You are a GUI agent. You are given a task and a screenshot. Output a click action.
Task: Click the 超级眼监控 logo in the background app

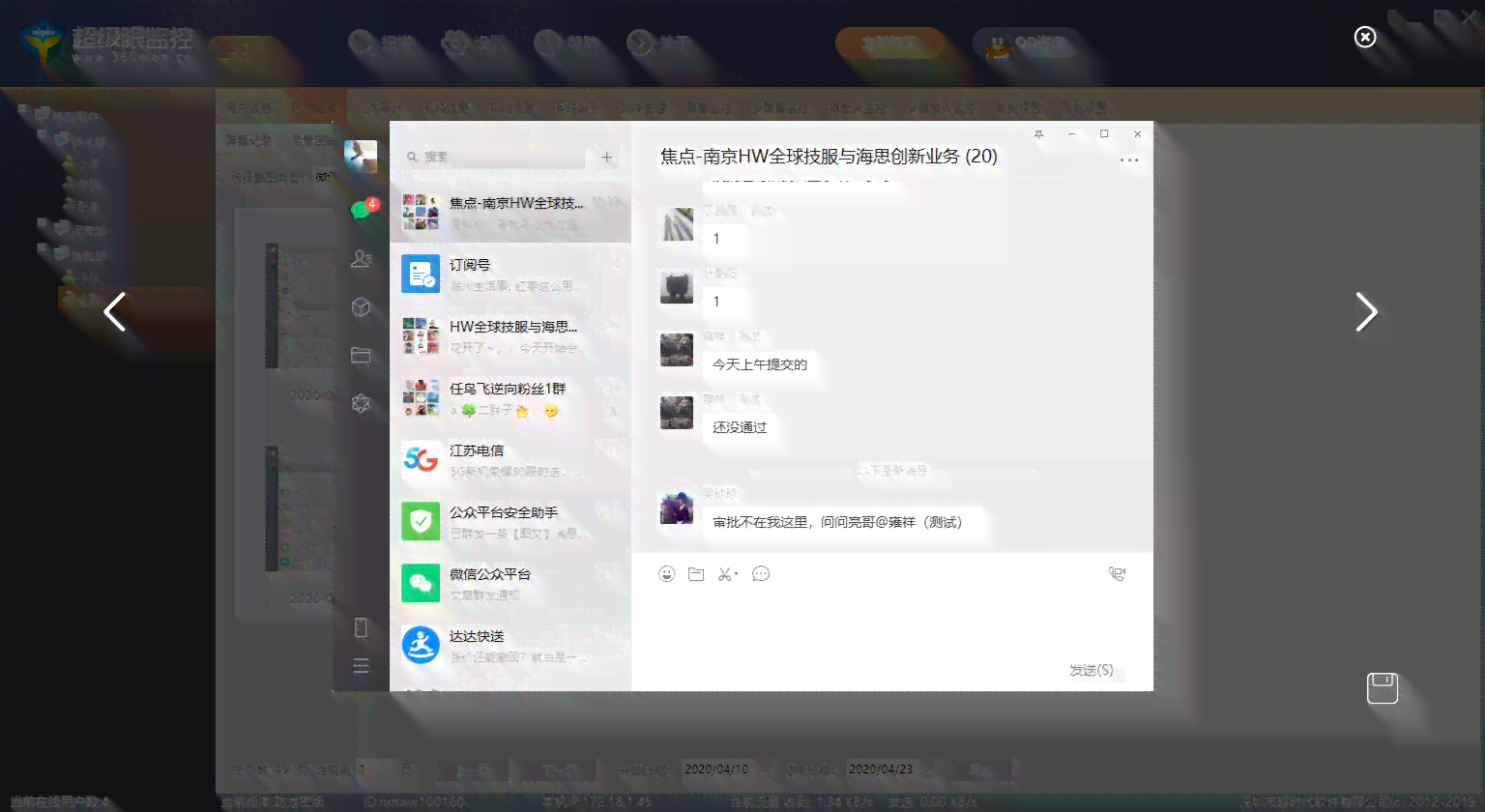click(x=106, y=43)
